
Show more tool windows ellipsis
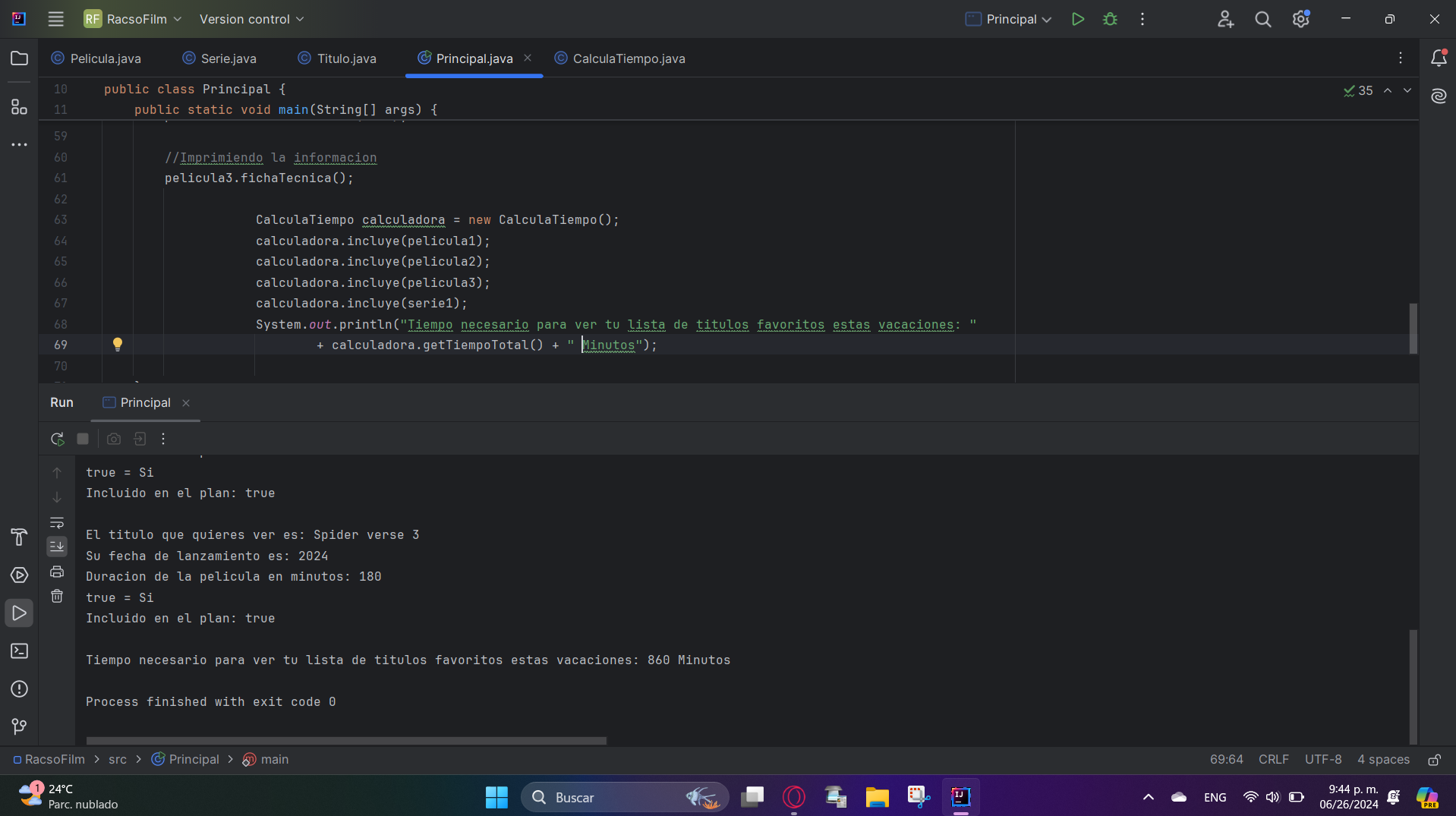click(x=20, y=144)
